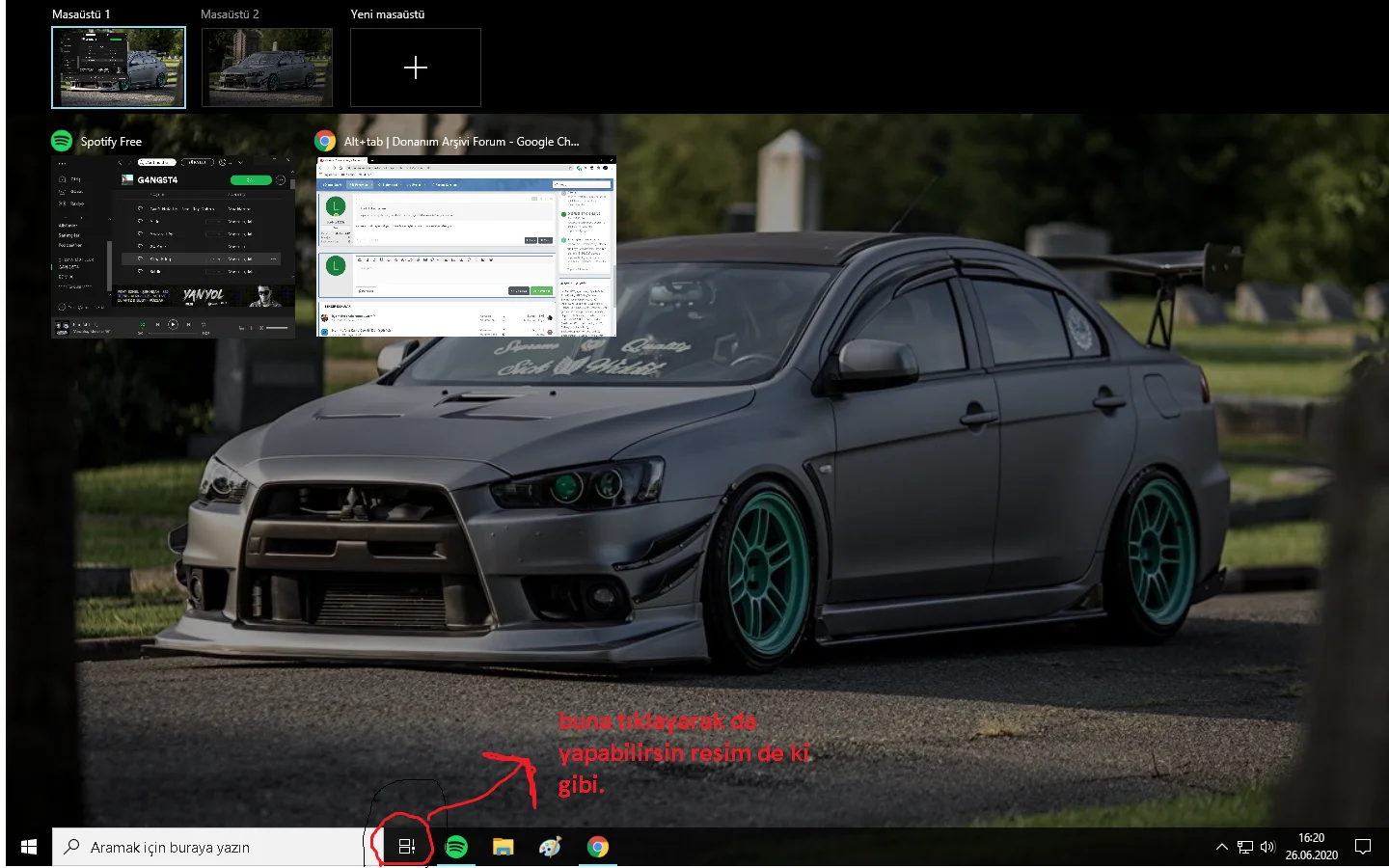
Task: Open the Windows Start menu
Action: pyautogui.click(x=29, y=847)
